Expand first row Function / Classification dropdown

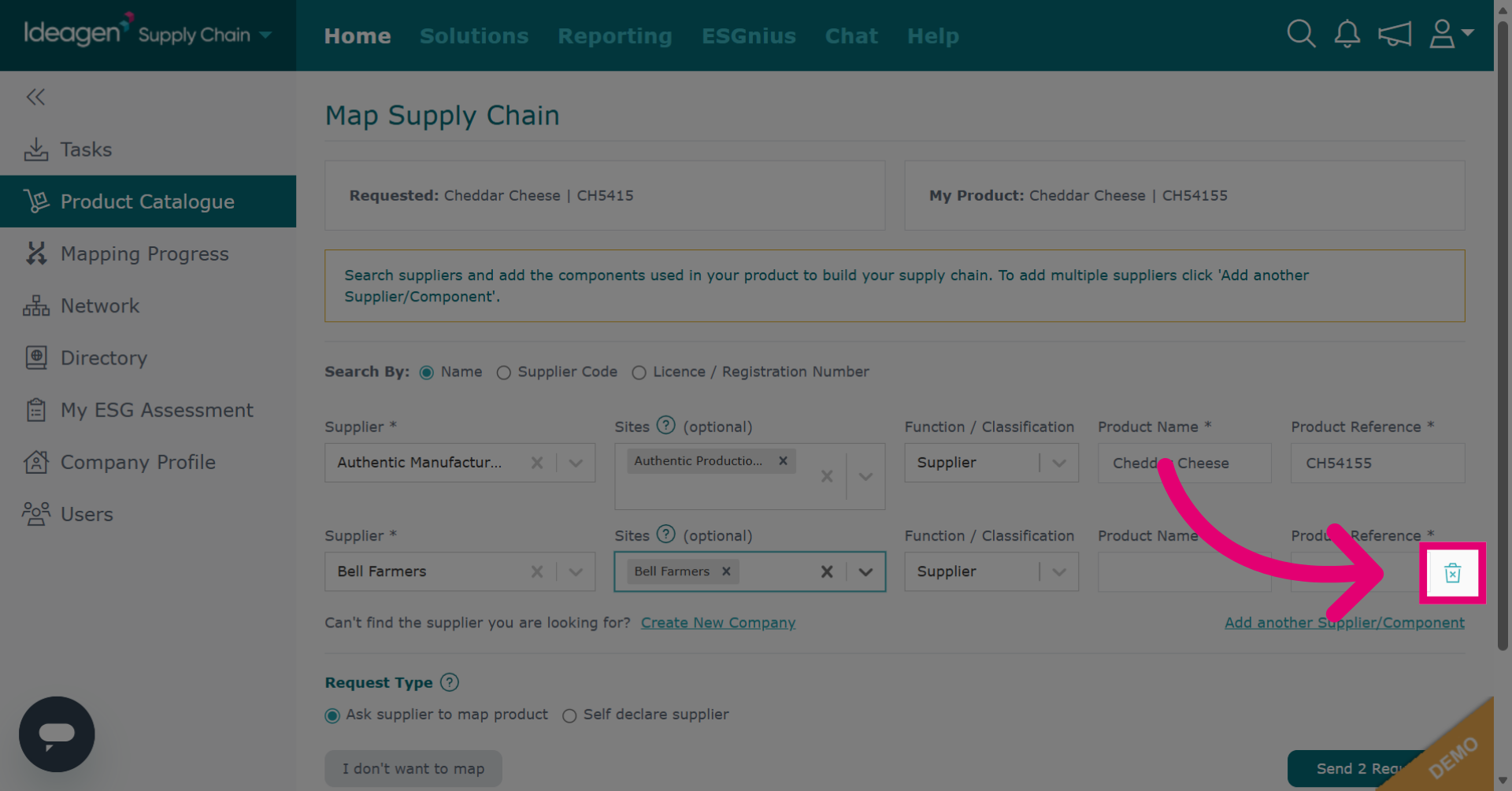(1059, 463)
